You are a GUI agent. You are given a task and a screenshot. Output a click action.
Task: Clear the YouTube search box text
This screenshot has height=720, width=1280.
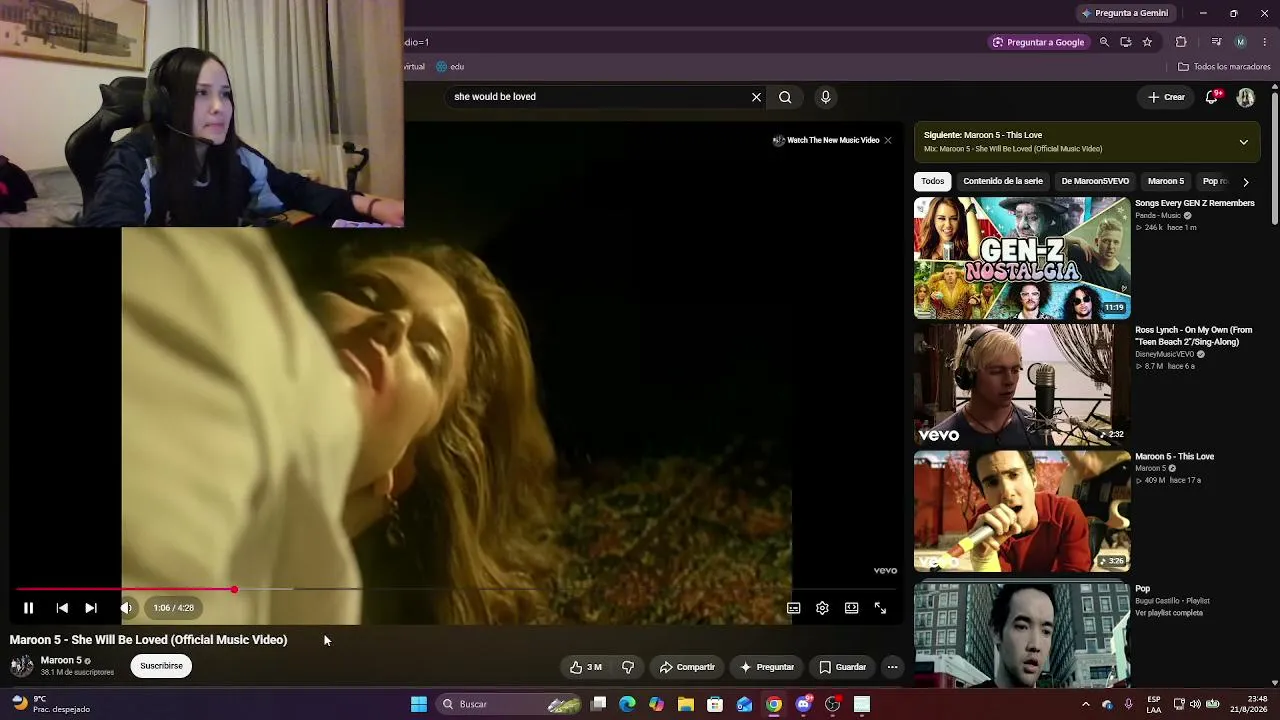coord(756,97)
